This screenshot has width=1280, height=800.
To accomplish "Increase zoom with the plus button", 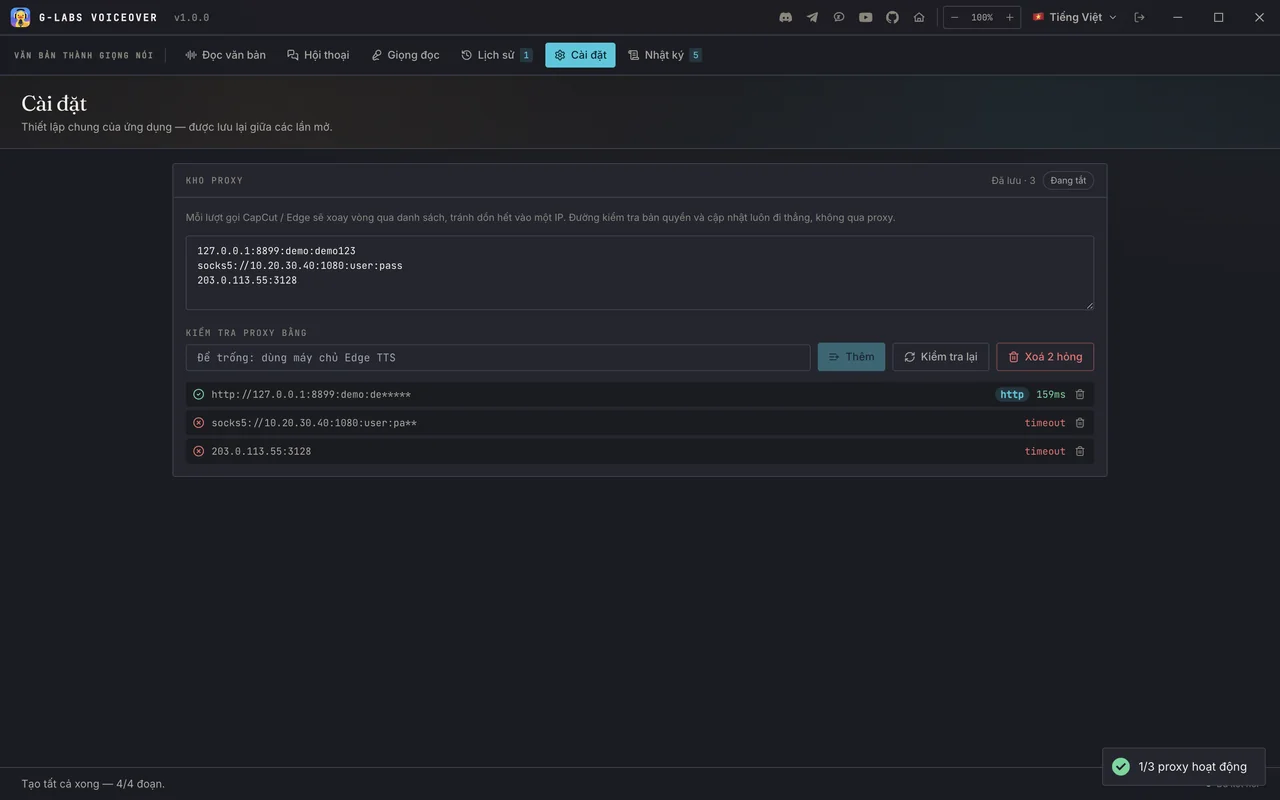I will [x=1010, y=17].
